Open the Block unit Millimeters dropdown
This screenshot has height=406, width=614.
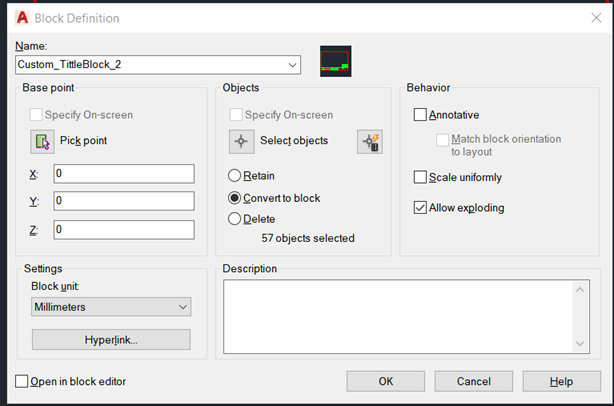[111, 307]
